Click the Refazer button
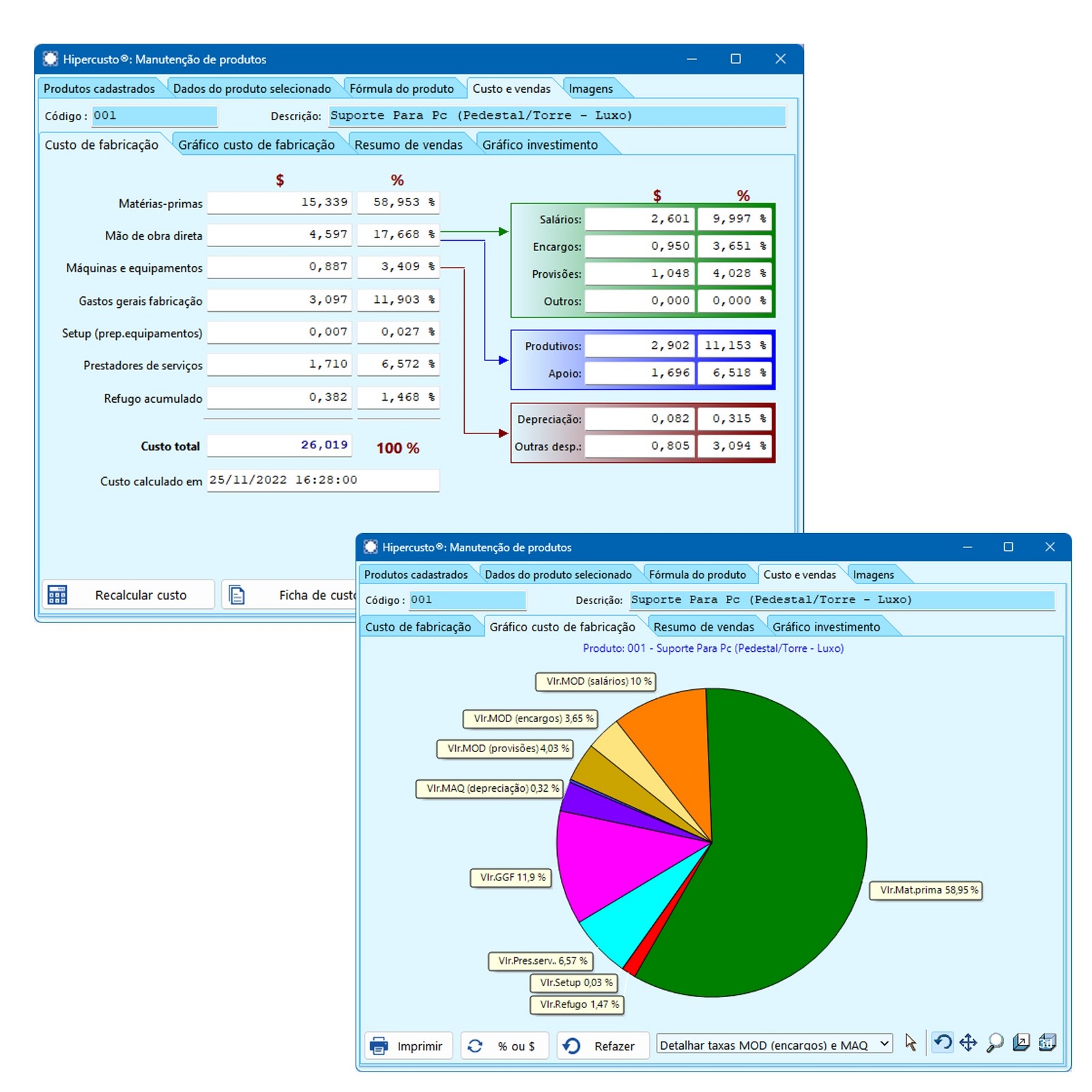The height and width of the screenshot is (1092, 1092). pyautogui.click(x=603, y=1046)
